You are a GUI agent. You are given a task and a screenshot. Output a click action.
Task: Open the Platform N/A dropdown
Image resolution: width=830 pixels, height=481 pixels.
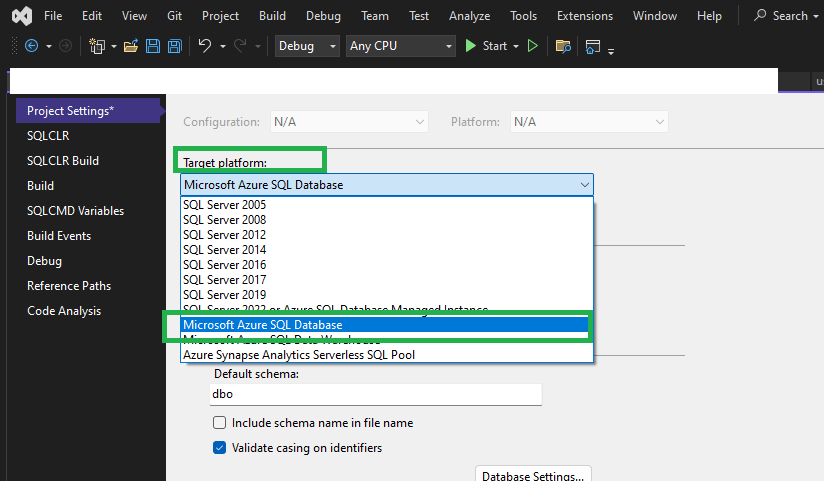click(589, 122)
